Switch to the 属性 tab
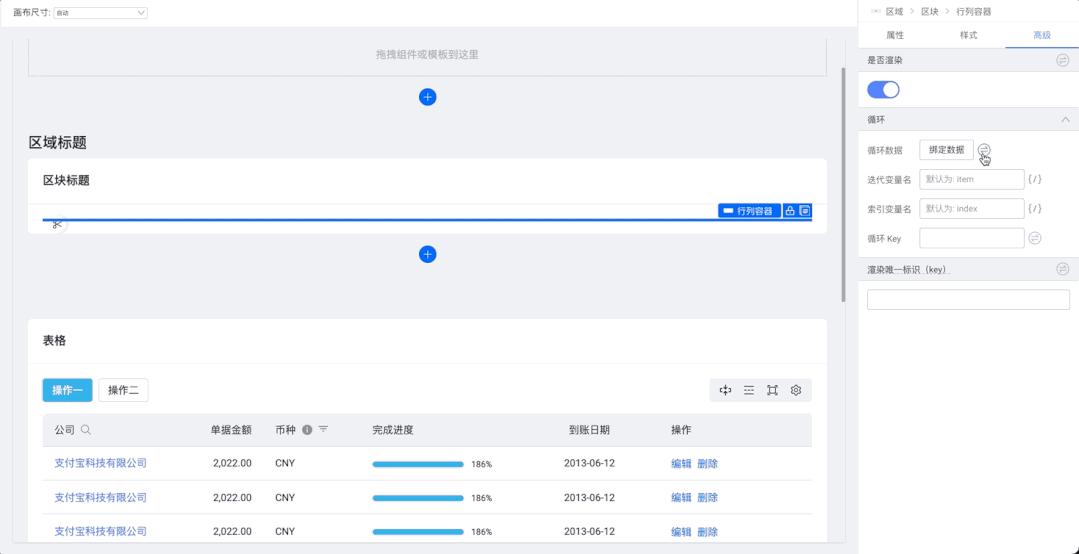This screenshot has height=554, width=1079. click(895, 35)
